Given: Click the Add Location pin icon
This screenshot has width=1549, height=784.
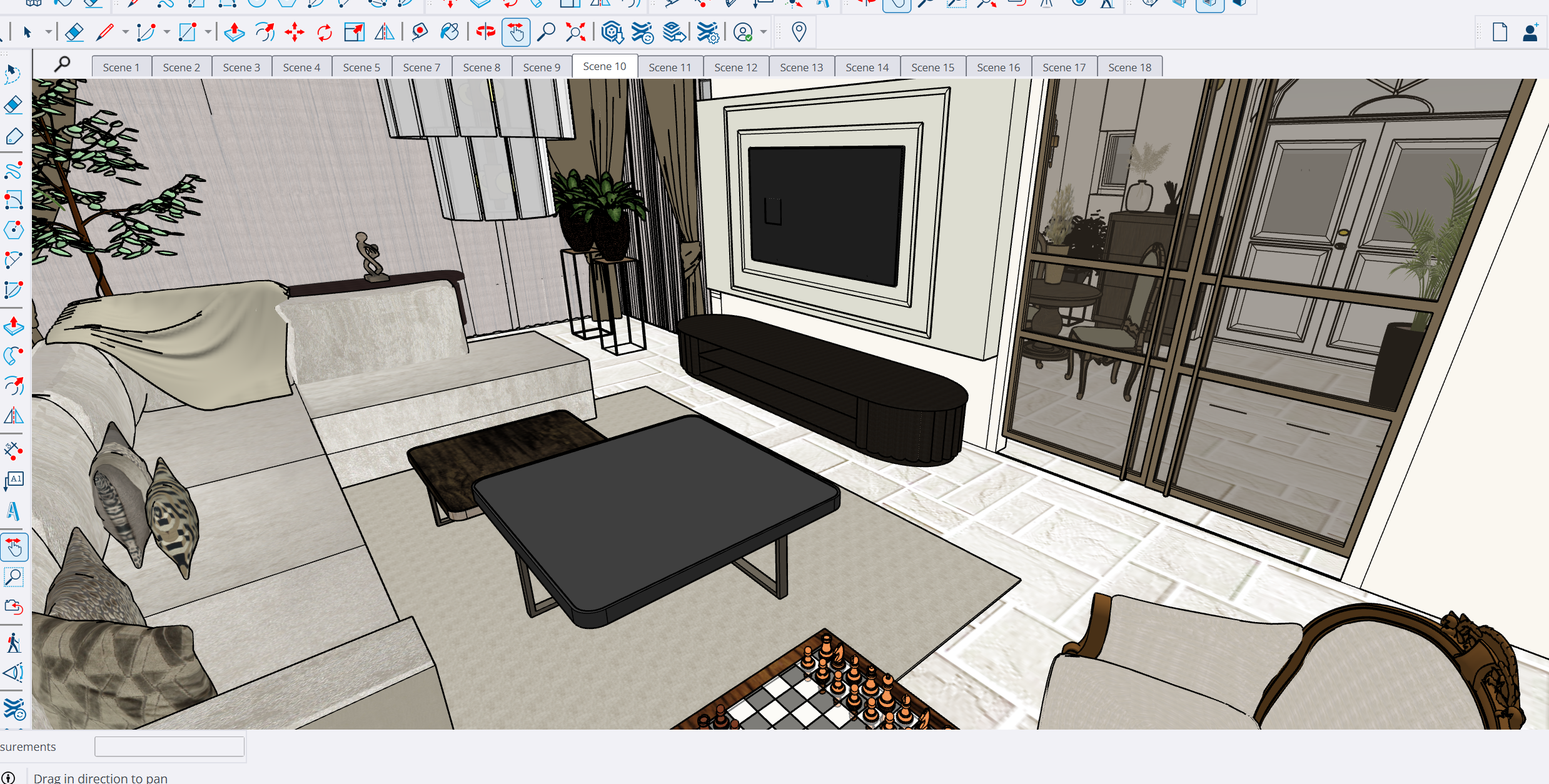Looking at the screenshot, I should 799,32.
